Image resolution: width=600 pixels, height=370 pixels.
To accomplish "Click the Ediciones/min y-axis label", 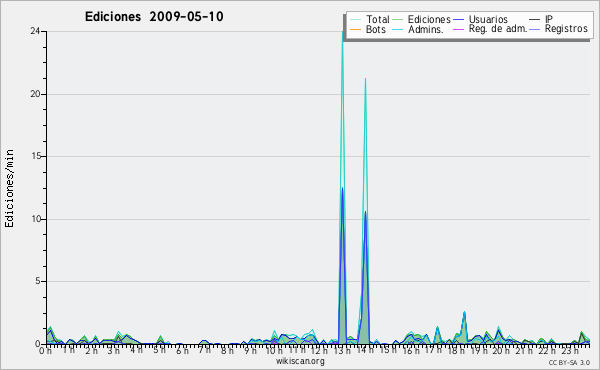I will click(9, 188).
